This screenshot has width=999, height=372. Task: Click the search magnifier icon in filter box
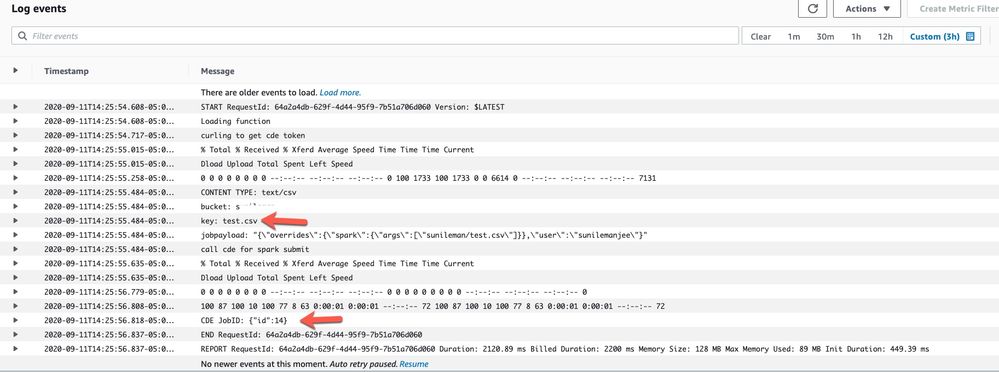23,36
